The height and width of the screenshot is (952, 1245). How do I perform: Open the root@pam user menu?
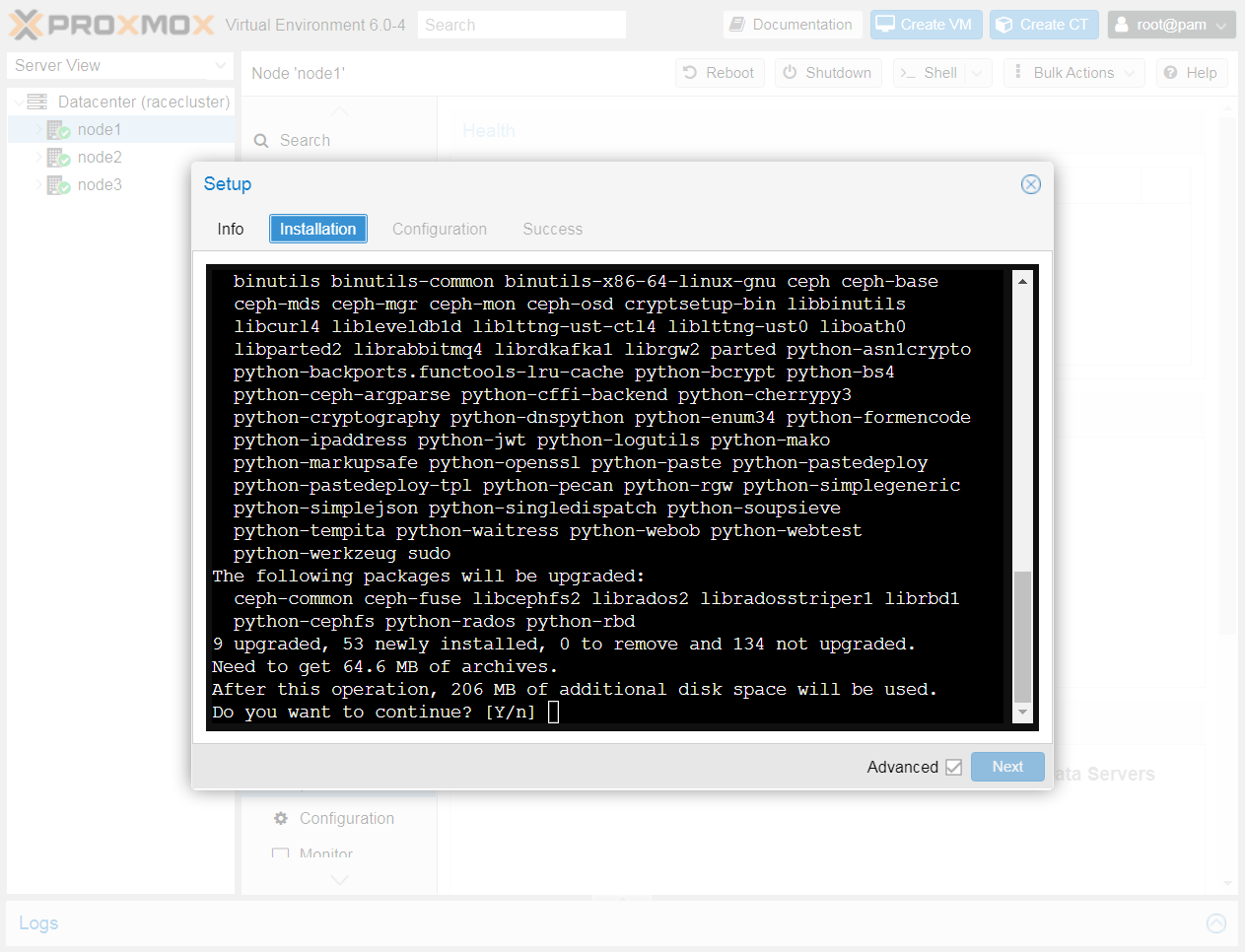pyautogui.click(x=1172, y=25)
